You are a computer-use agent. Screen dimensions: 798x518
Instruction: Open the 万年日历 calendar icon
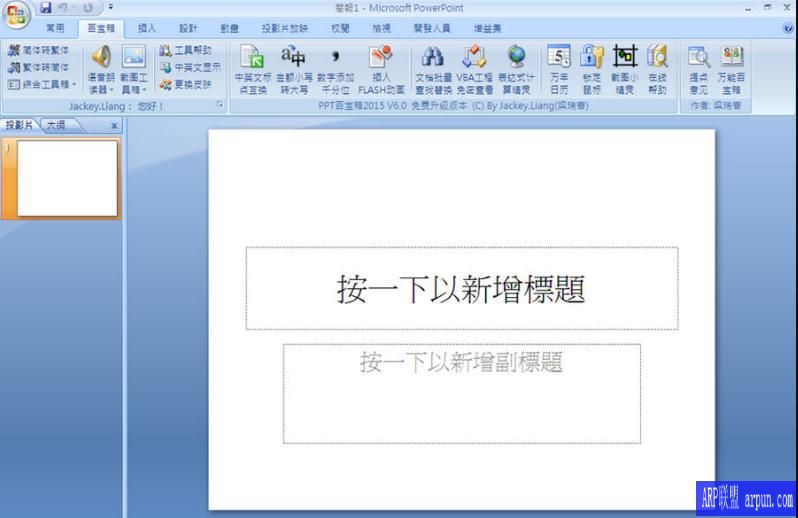click(559, 70)
